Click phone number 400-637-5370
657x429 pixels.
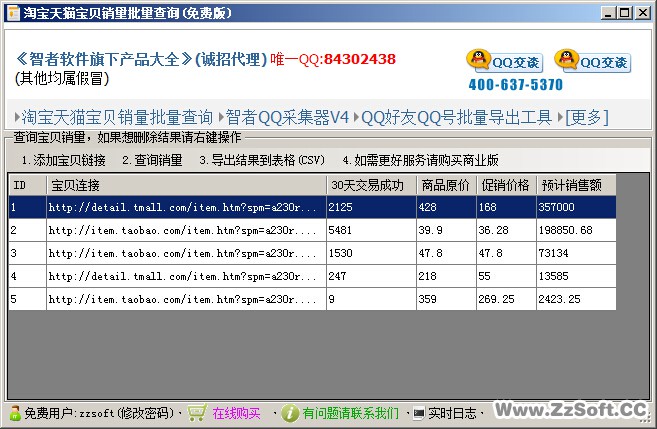coord(515,85)
